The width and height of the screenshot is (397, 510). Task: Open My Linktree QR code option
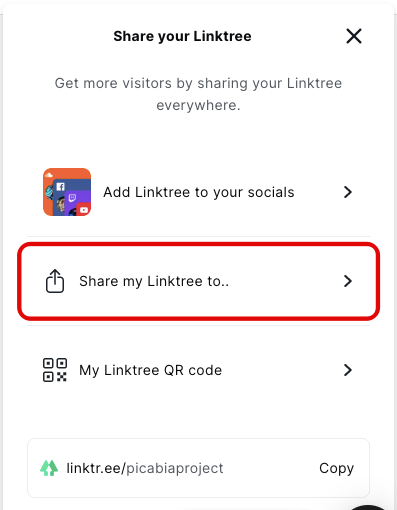point(198,370)
